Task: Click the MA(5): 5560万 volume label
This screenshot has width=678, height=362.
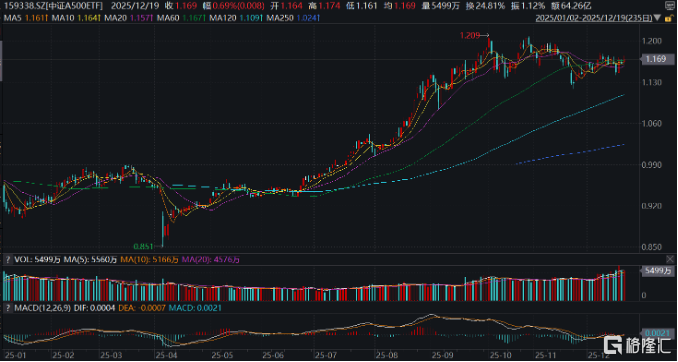Action: (x=90, y=259)
